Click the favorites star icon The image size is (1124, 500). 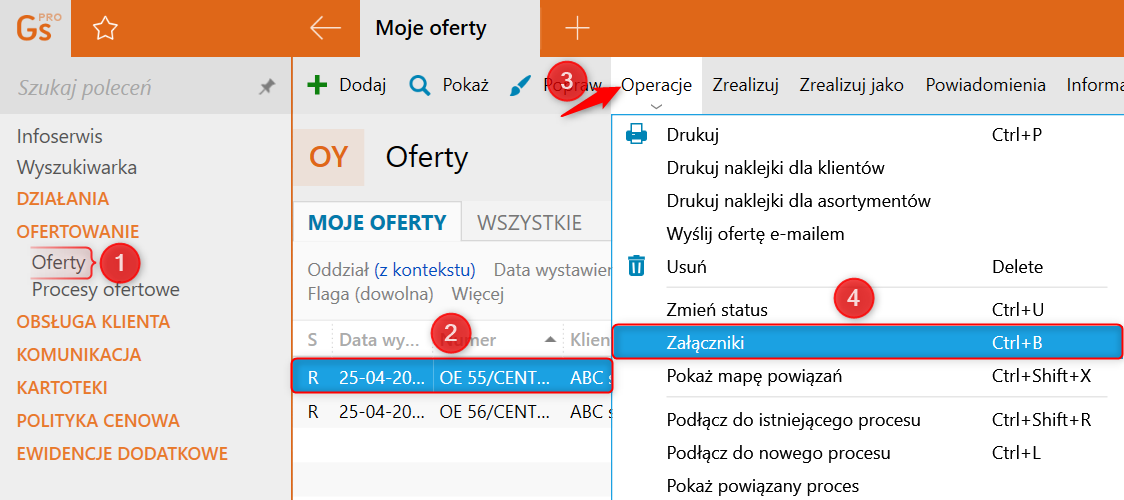[105, 29]
